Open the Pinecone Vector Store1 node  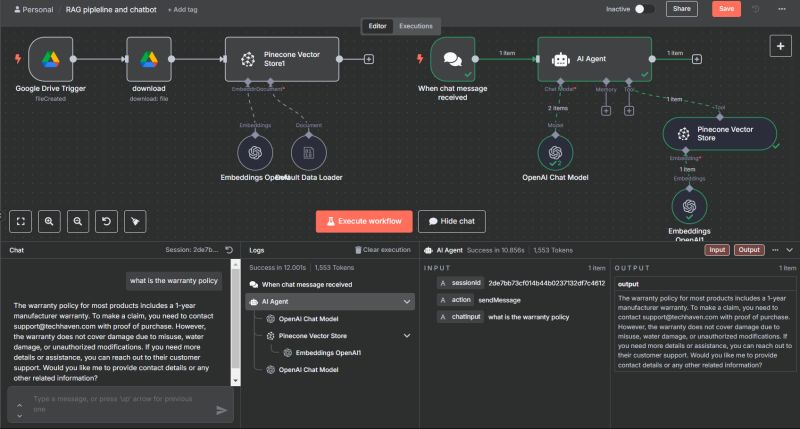tap(282, 59)
